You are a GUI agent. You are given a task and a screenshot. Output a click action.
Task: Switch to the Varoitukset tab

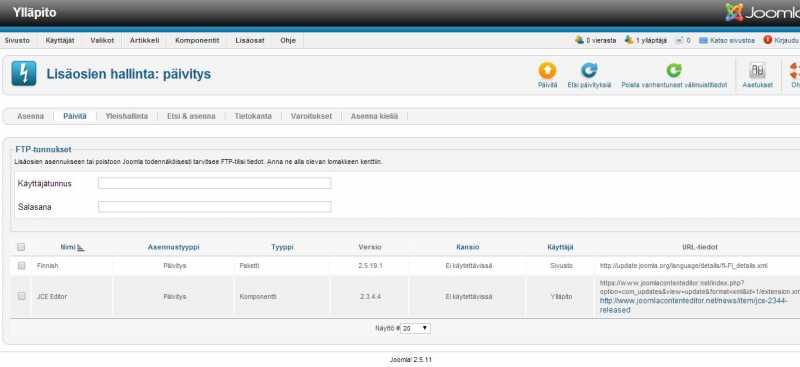point(311,116)
